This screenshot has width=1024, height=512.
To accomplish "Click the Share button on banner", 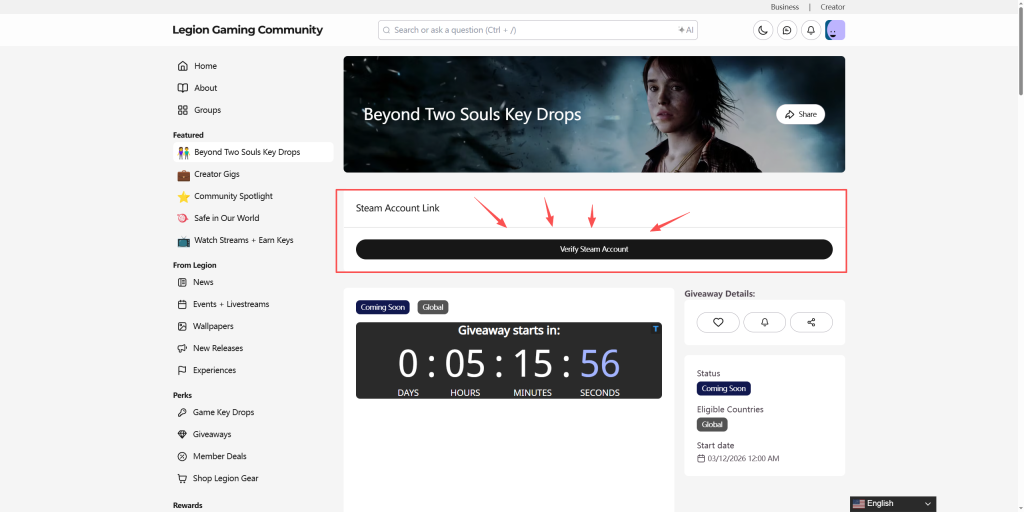I will pos(800,114).
